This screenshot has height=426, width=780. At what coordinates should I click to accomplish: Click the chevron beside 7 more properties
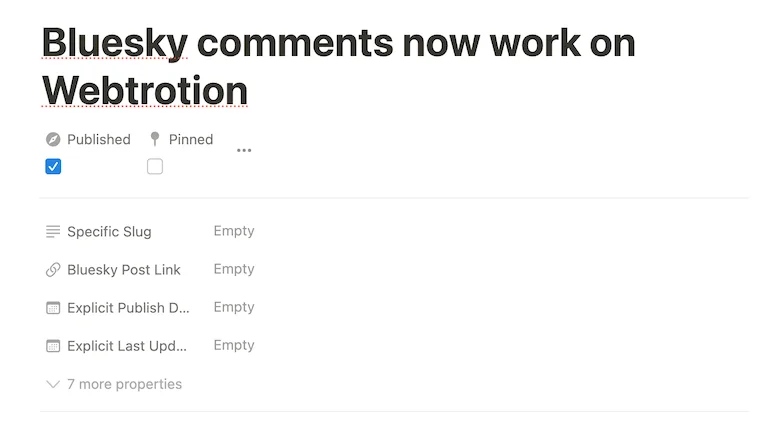coord(53,384)
